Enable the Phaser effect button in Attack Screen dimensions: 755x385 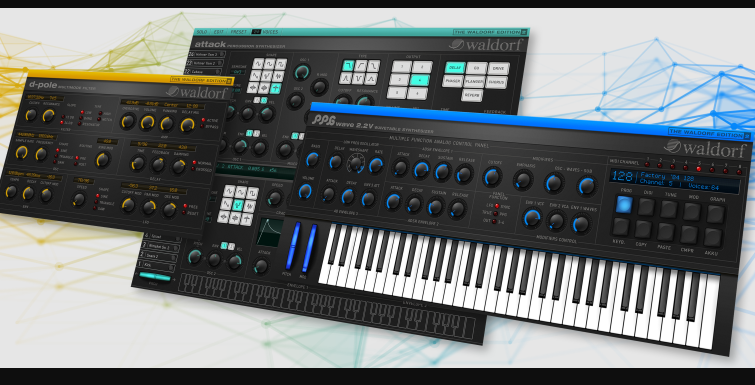click(453, 81)
